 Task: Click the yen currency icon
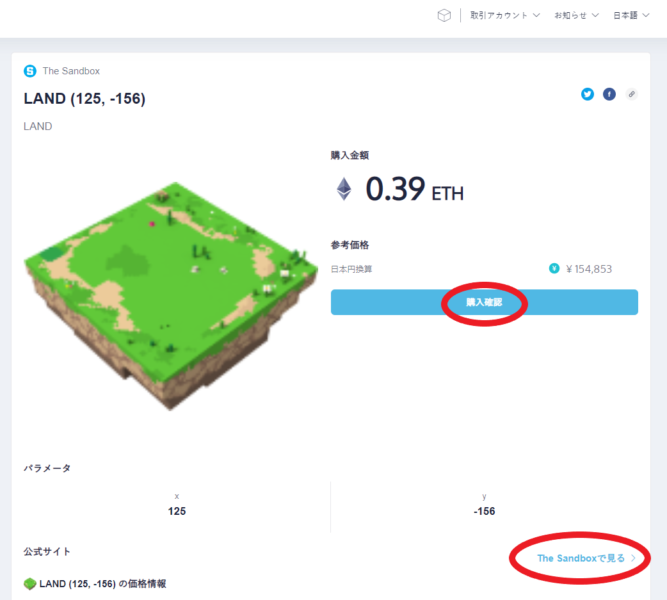(x=554, y=268)
